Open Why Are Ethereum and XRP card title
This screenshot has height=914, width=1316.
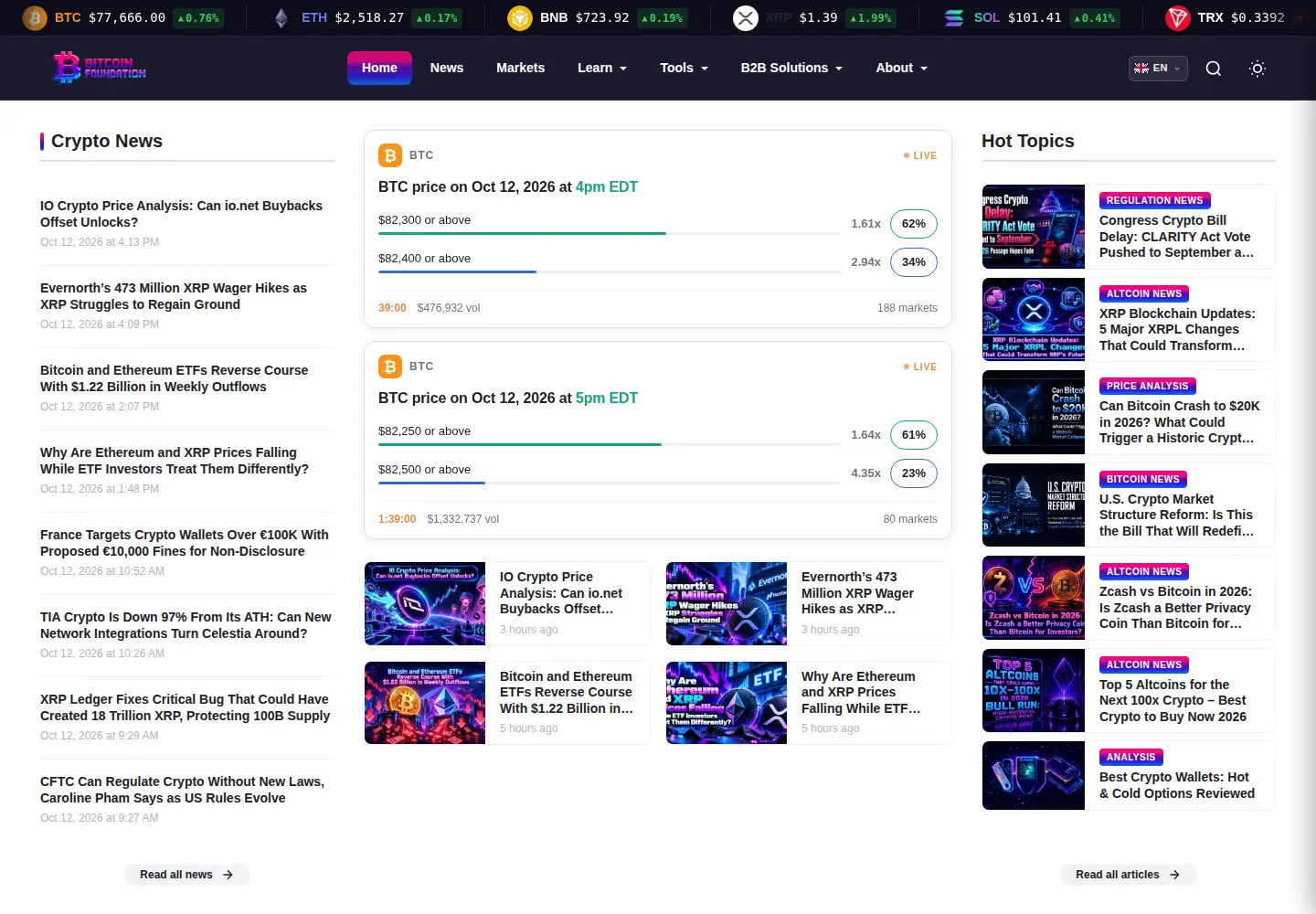861,692
